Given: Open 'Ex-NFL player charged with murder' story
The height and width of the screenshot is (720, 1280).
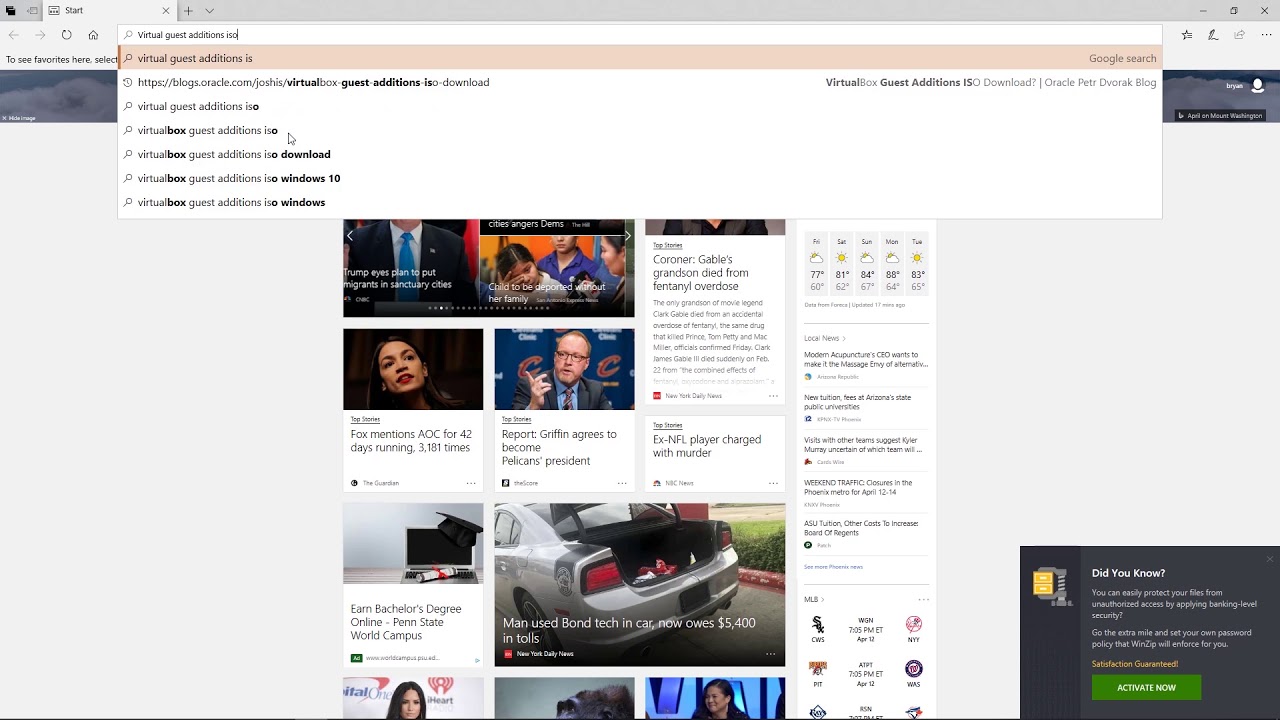Looking at the screenshot, I should [x=707, y=446].
